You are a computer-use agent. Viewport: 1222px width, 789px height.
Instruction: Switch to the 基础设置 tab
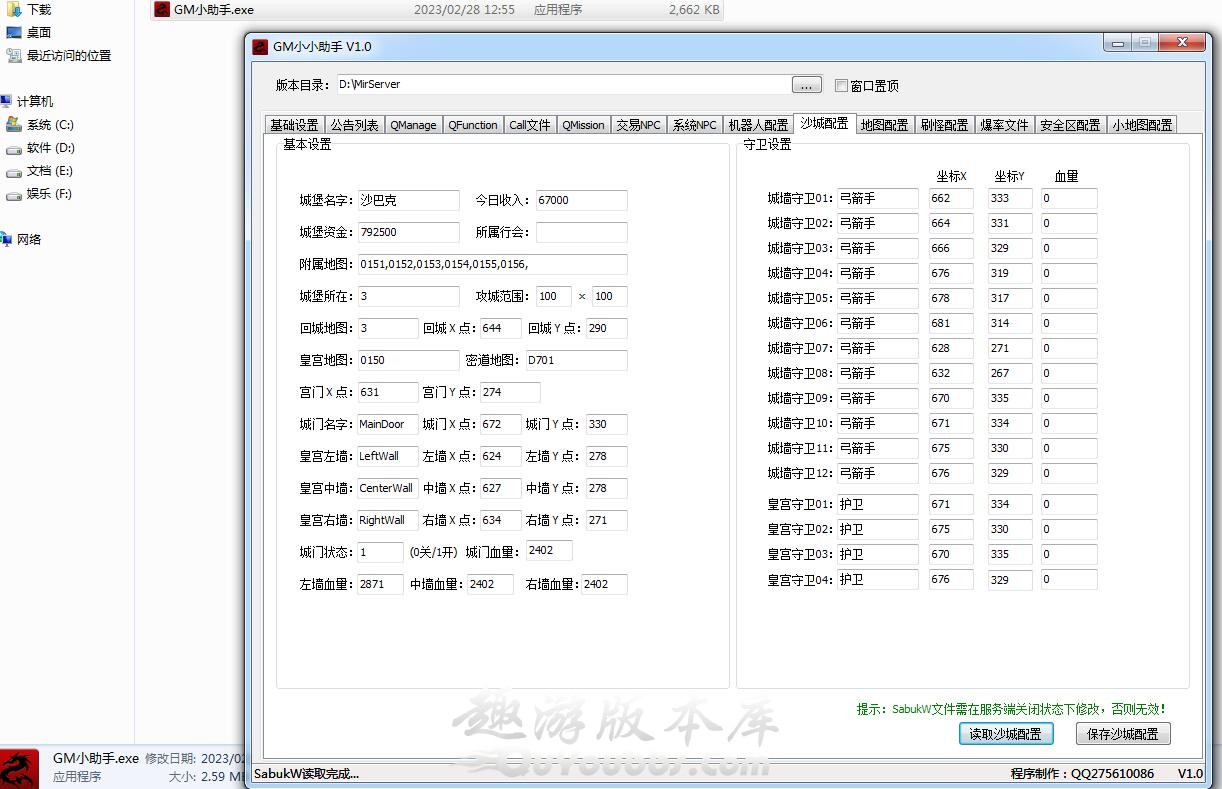294,125
